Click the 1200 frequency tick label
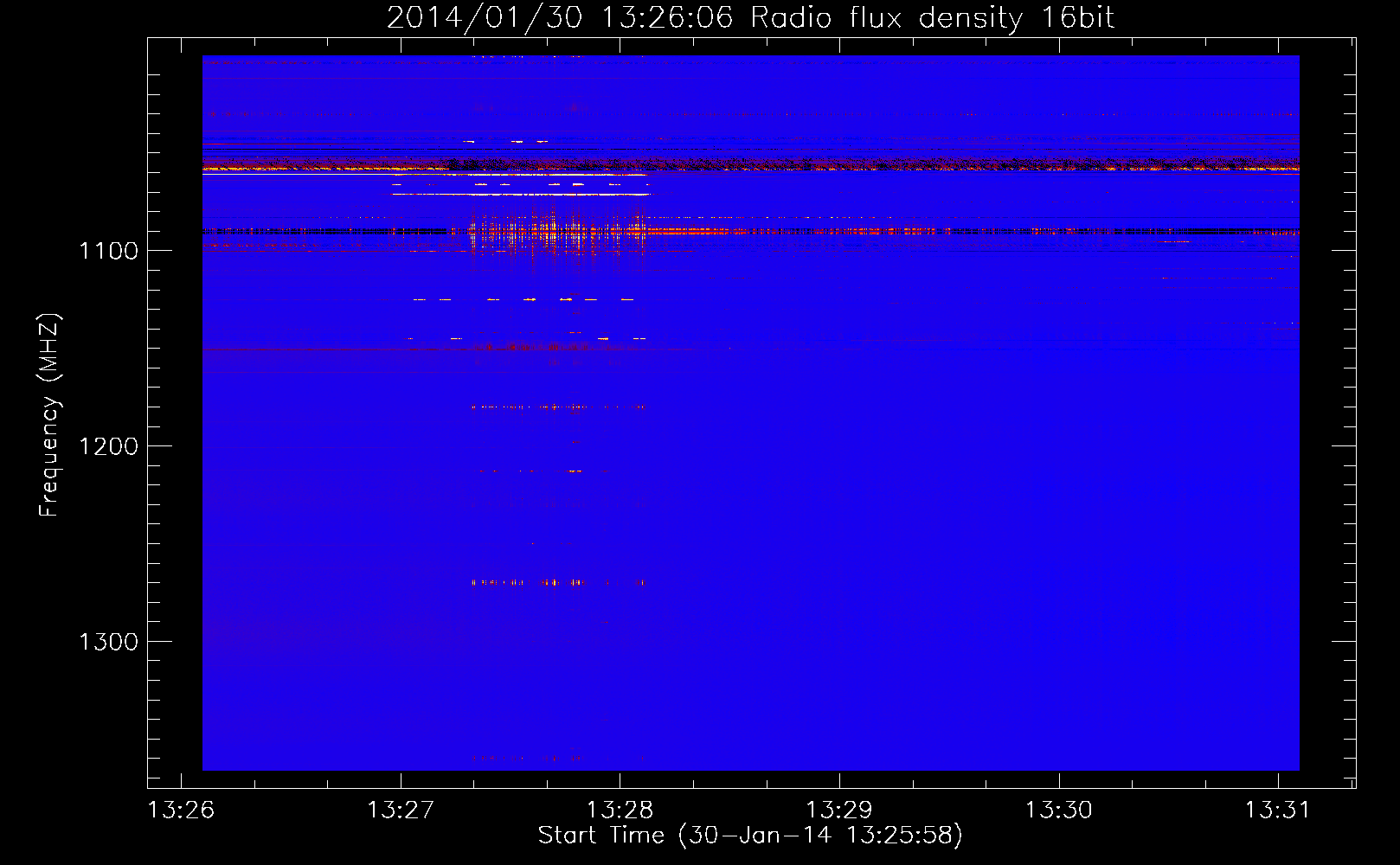This screenshot has height=865, width=1400. (108, 446)
